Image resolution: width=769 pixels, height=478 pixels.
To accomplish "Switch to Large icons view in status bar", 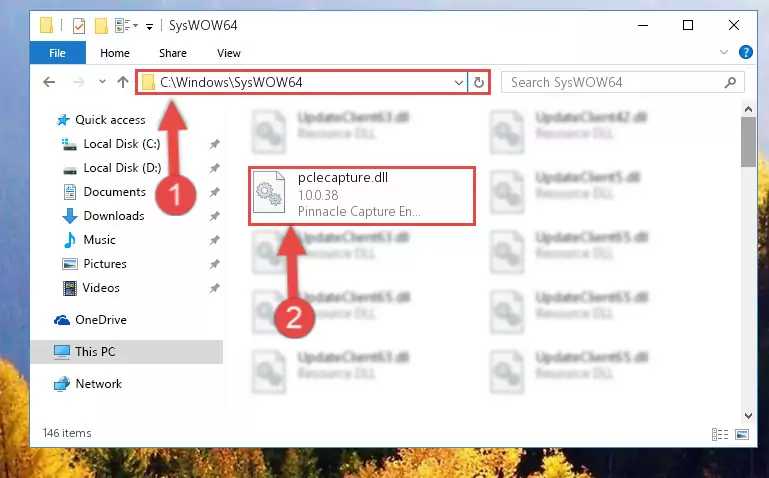I will pyautogui.click(x=742, y=434).
